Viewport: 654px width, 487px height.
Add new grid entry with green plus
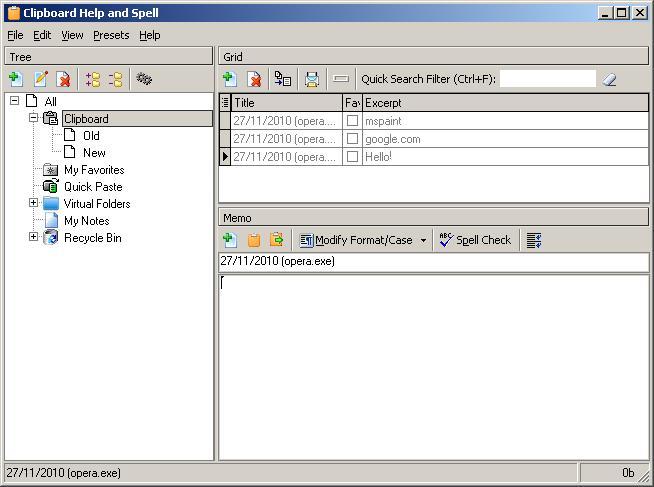click(229, 79)
